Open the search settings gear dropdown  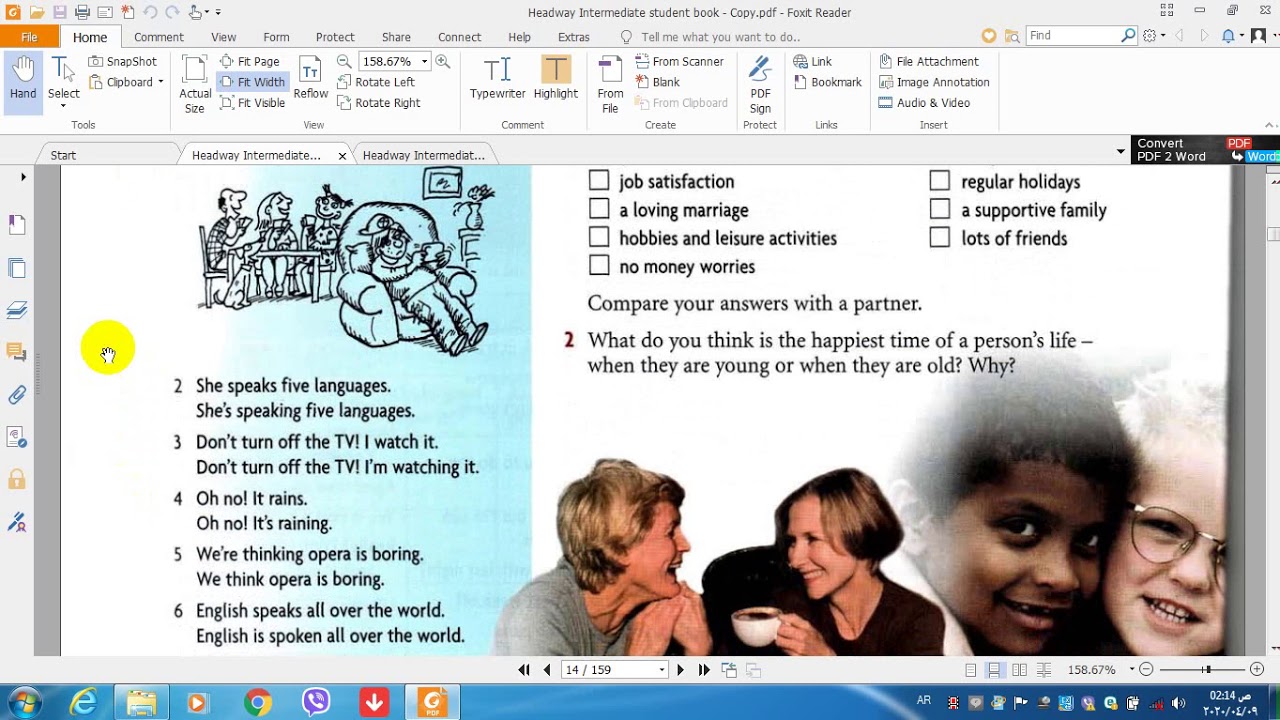tap(1153, 36)
